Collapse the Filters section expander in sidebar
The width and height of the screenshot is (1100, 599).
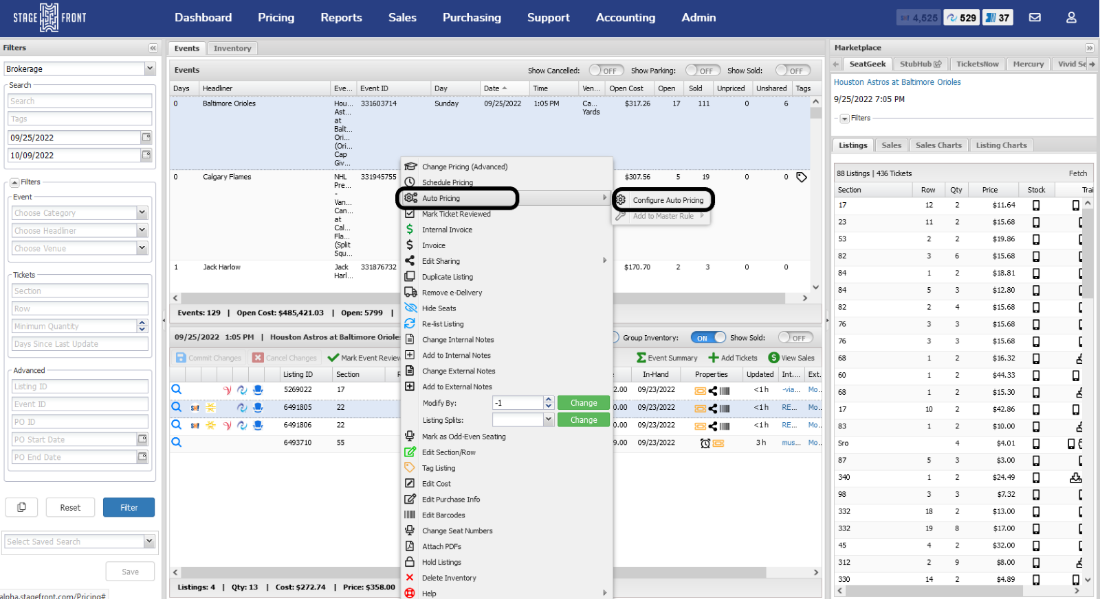click(14, 182)
